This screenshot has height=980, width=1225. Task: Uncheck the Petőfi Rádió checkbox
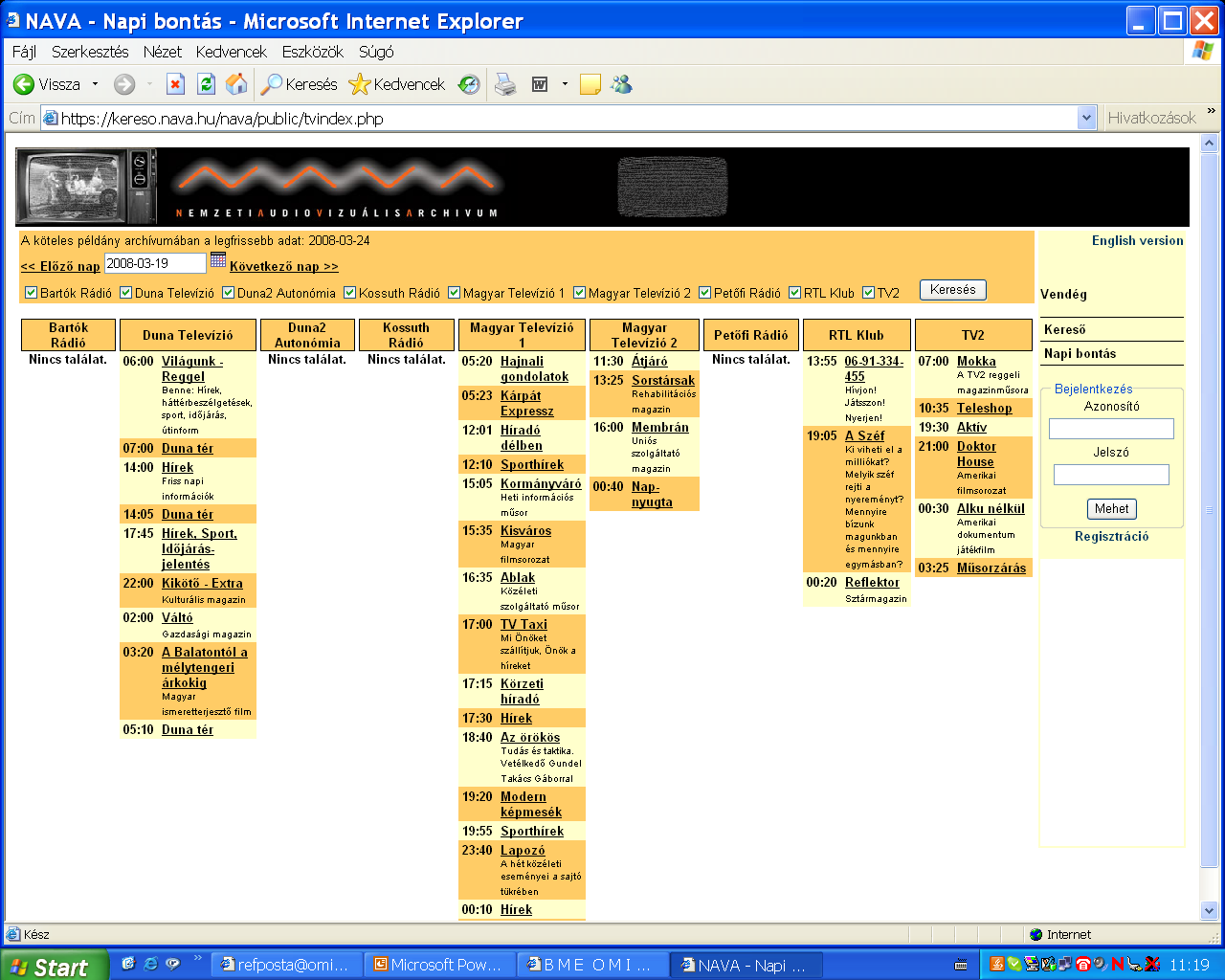(x=704, y=293)
